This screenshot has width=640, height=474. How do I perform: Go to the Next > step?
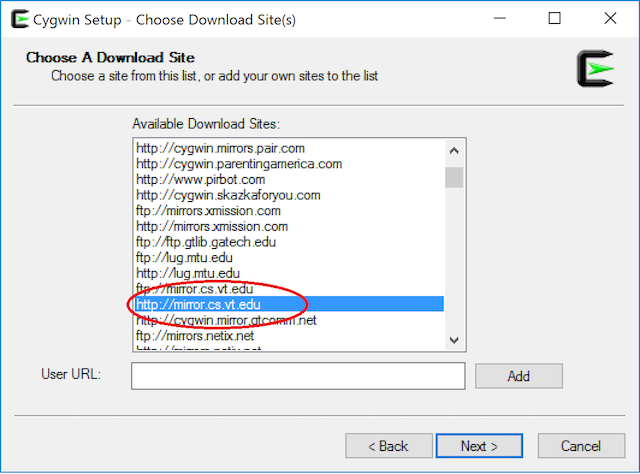479,446
